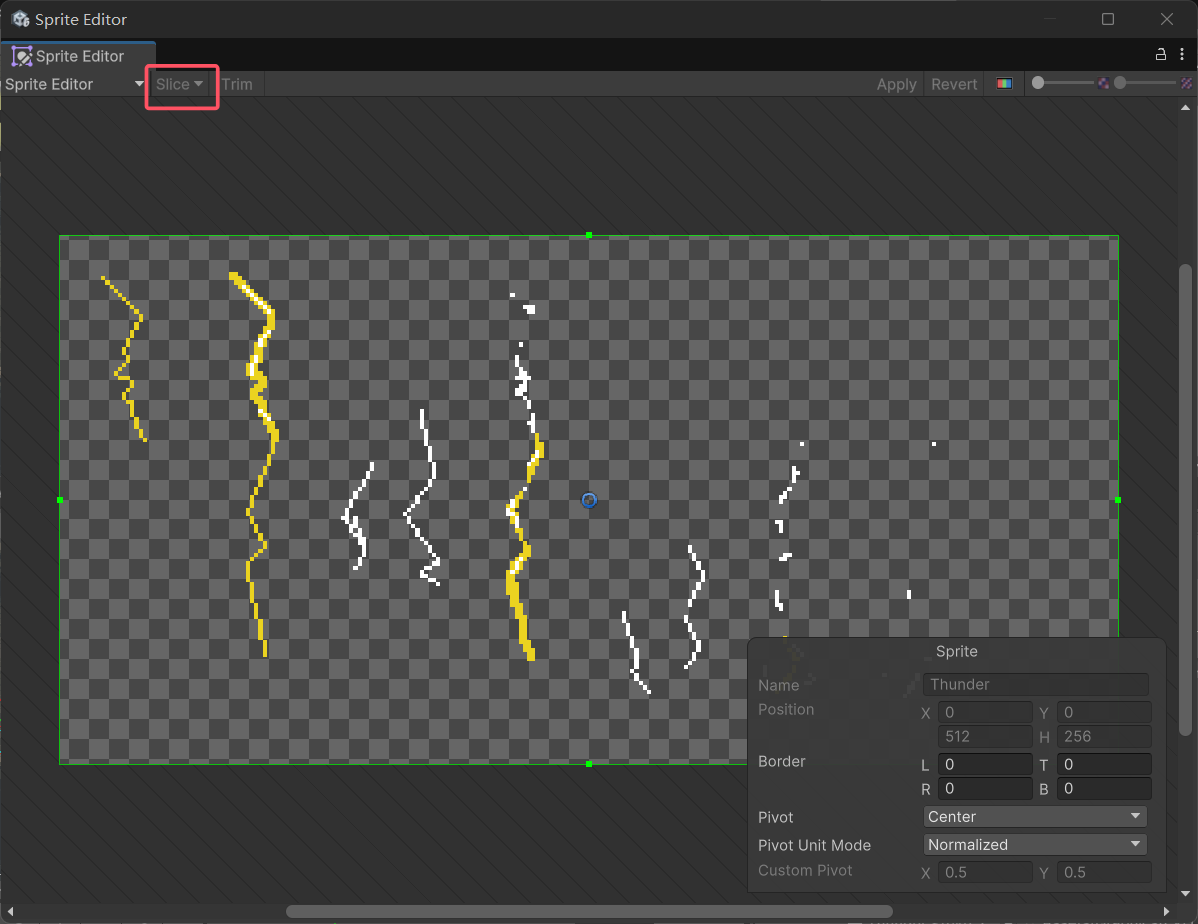Click the Custom Pivot X field

985,872
